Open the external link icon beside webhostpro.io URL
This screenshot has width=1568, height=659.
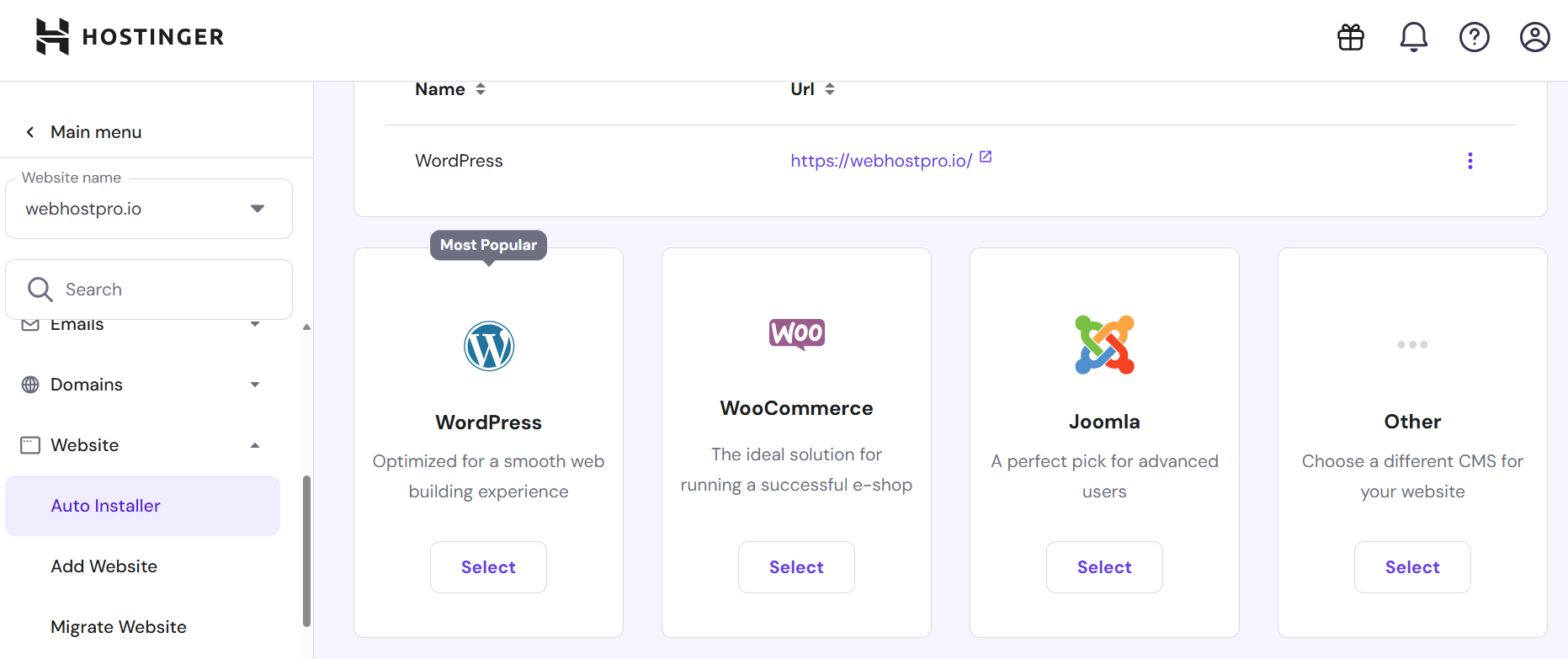[986, 157]
